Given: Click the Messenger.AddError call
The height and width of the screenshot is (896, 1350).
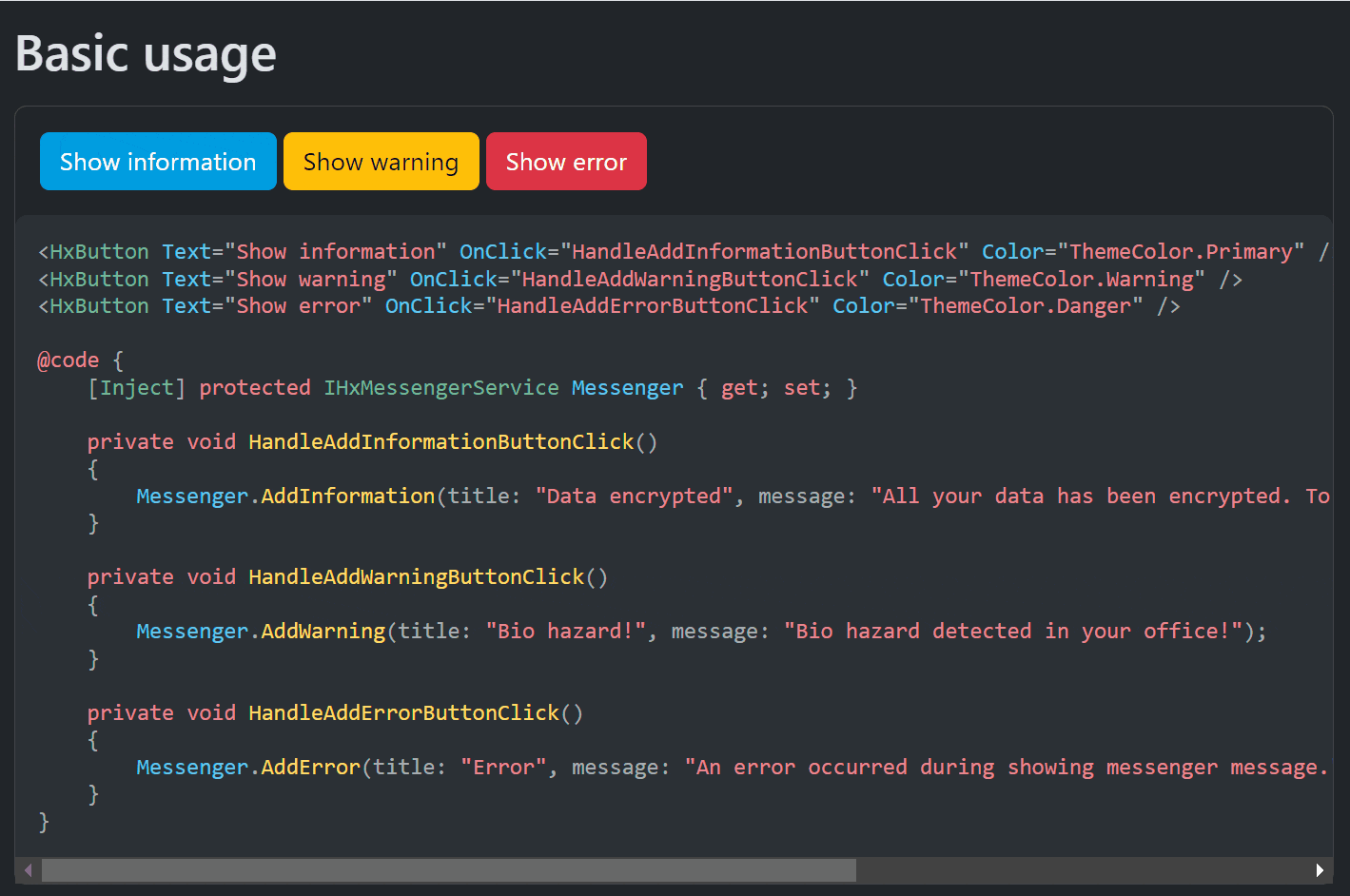Looking at the screenshot, I should (248, 768).
